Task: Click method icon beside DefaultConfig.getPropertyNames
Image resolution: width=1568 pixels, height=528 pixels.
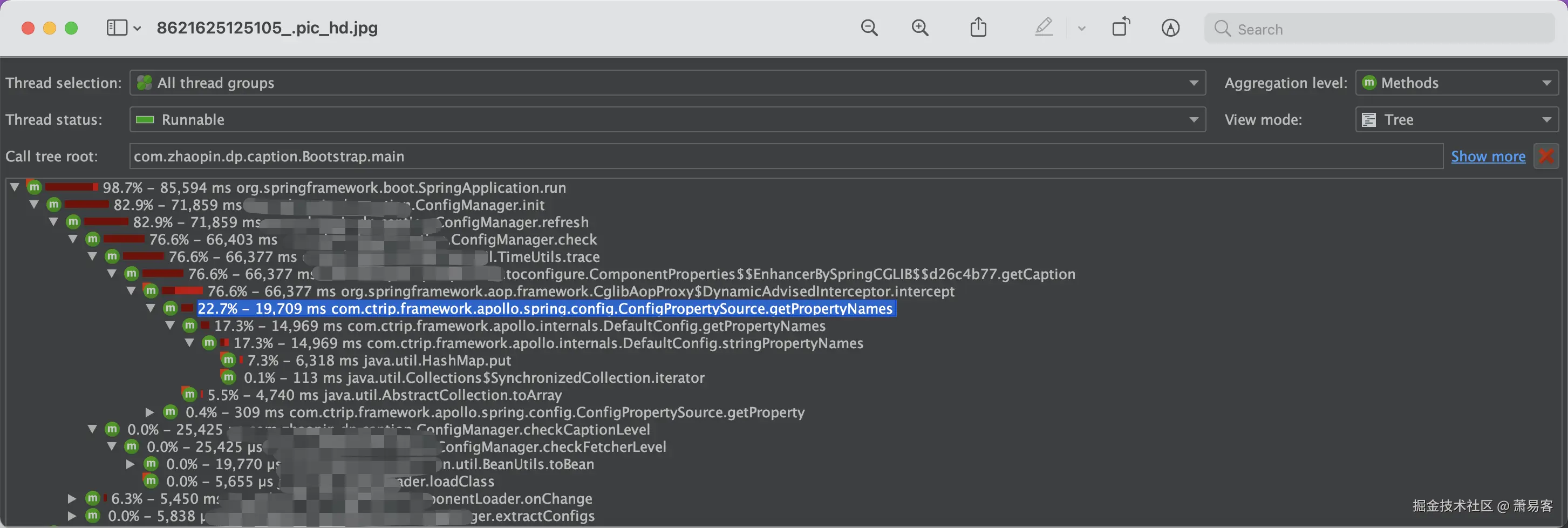Action: coord(190,326)
